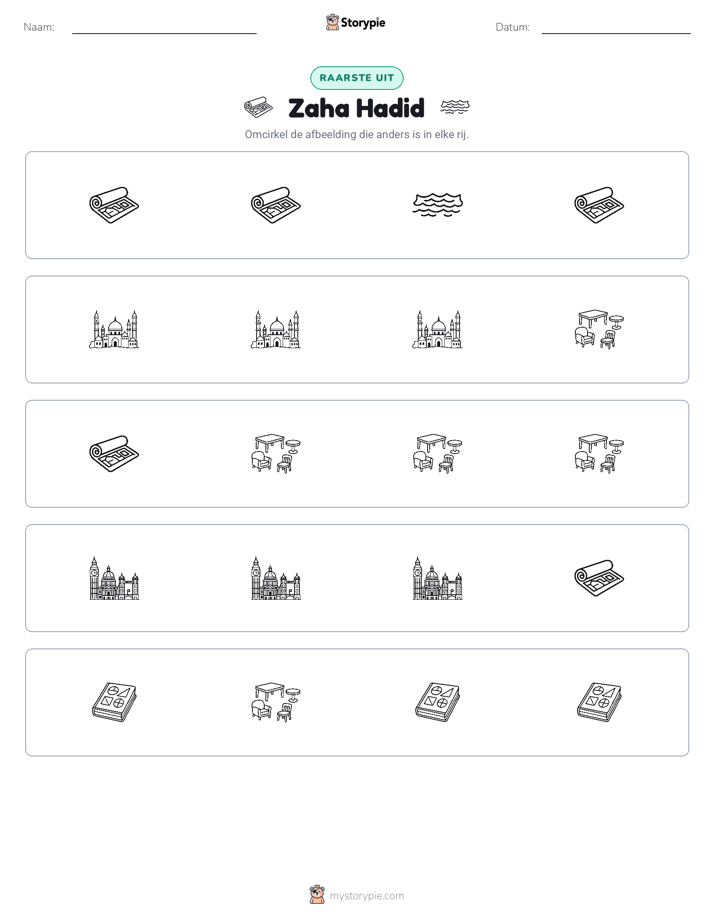The height and width of the screenshot is (924, 714).
Task: Click the RAARSTE UIT badge
Action: pos(357,78)
